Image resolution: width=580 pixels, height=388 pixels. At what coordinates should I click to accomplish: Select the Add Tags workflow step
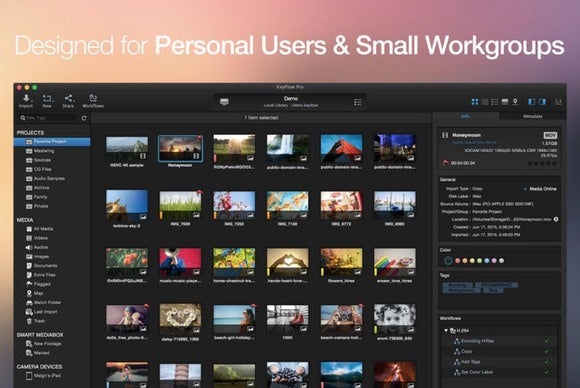pyautogui.click(x=501, y=362)
